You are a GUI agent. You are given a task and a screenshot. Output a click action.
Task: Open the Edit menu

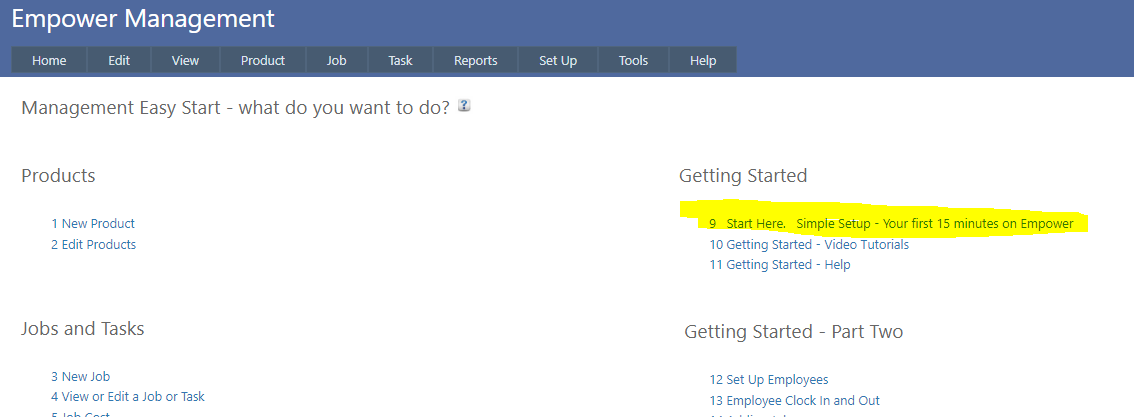[x=119, y=60]
